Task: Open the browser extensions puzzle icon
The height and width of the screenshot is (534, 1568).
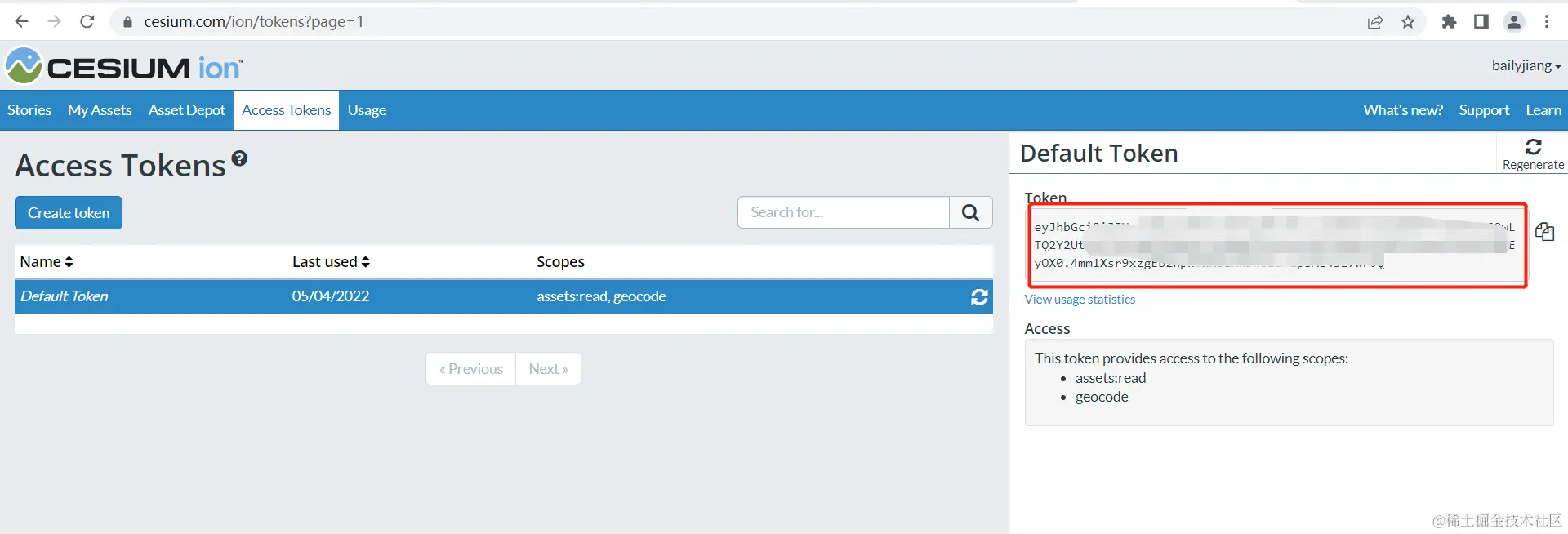Action: 1449,22
